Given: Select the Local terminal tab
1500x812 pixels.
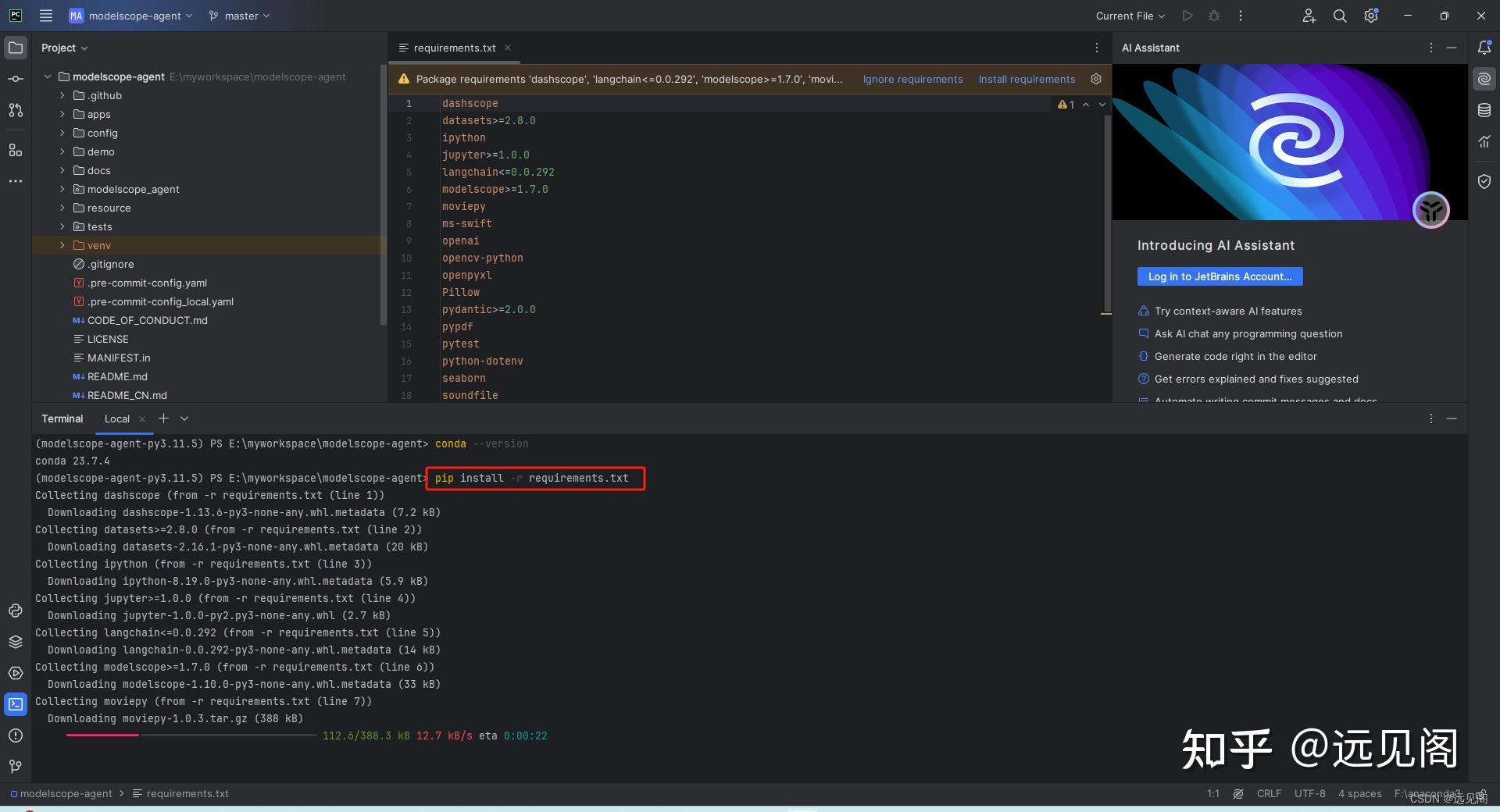Looking at the screenshot, I should click(x=117, y=418).
